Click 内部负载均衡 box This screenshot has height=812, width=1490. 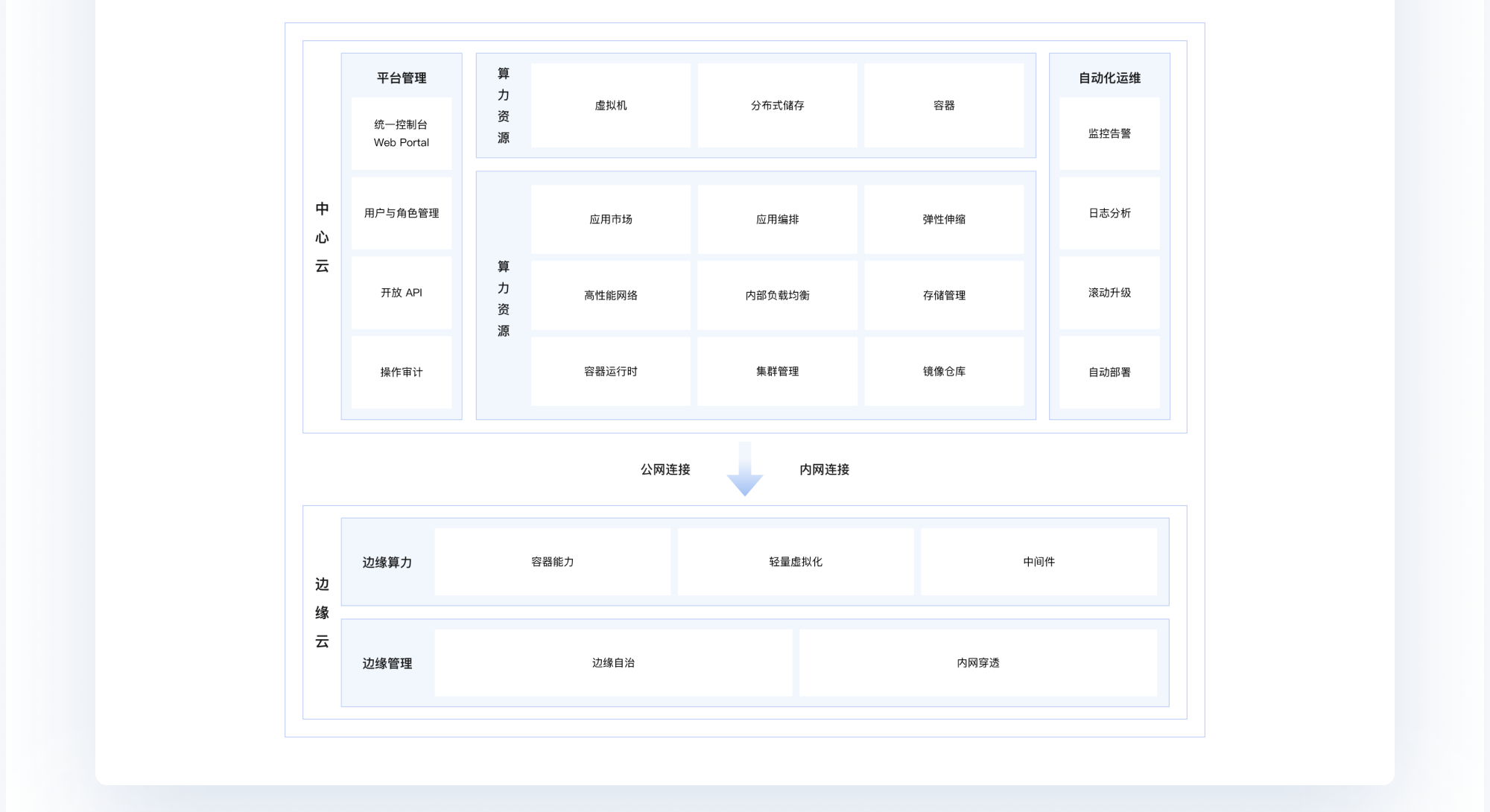click(777, 296)
